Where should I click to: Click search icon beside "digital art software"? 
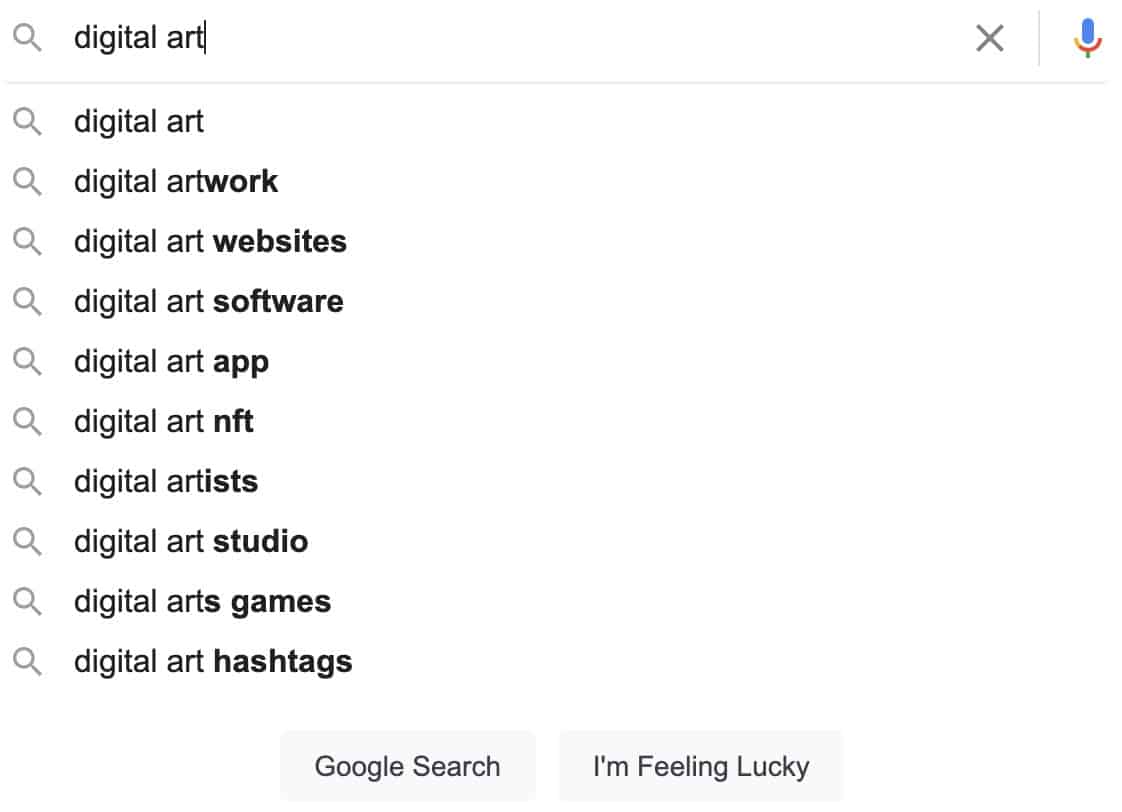pos(28,302)
